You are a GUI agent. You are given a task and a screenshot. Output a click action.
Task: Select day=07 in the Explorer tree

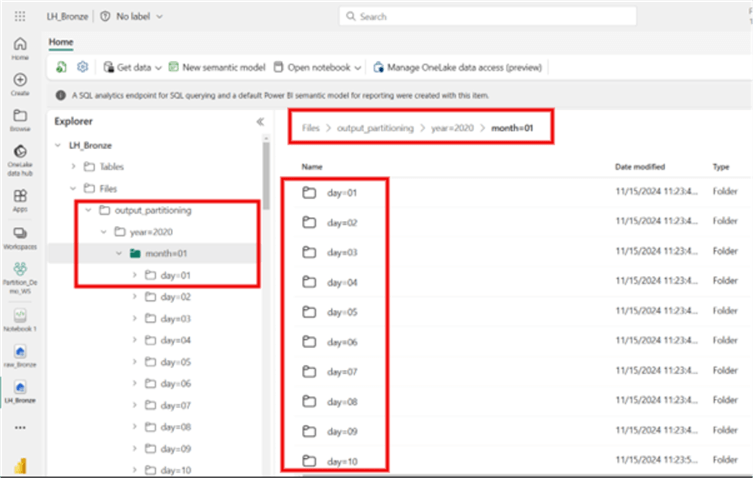[x=175, y=405]
